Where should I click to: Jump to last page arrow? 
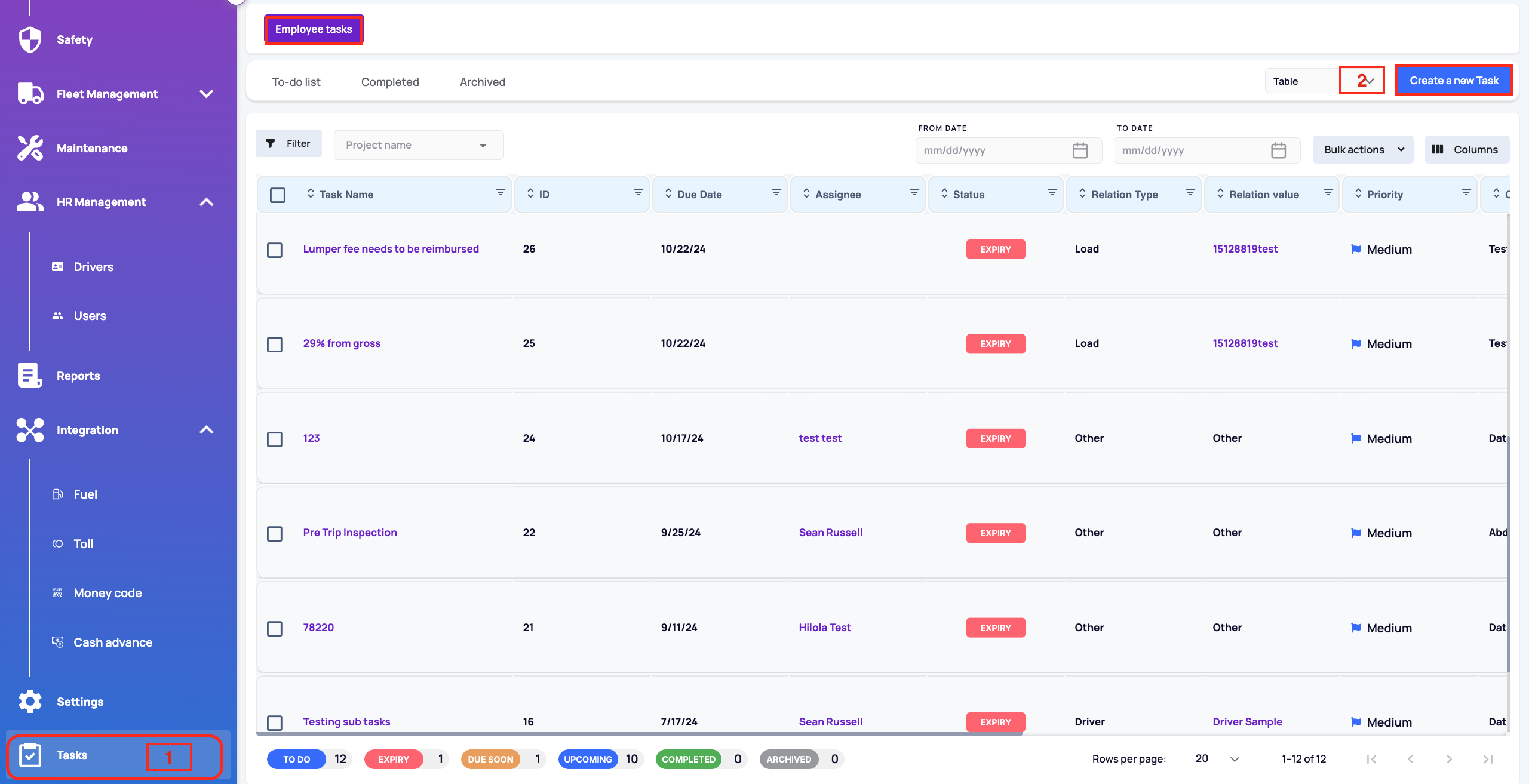[1488, 759]
